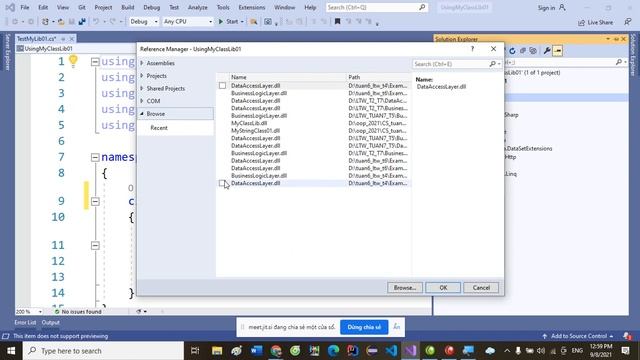
Task: Expand the Shared Projects category
Action: 142,88
